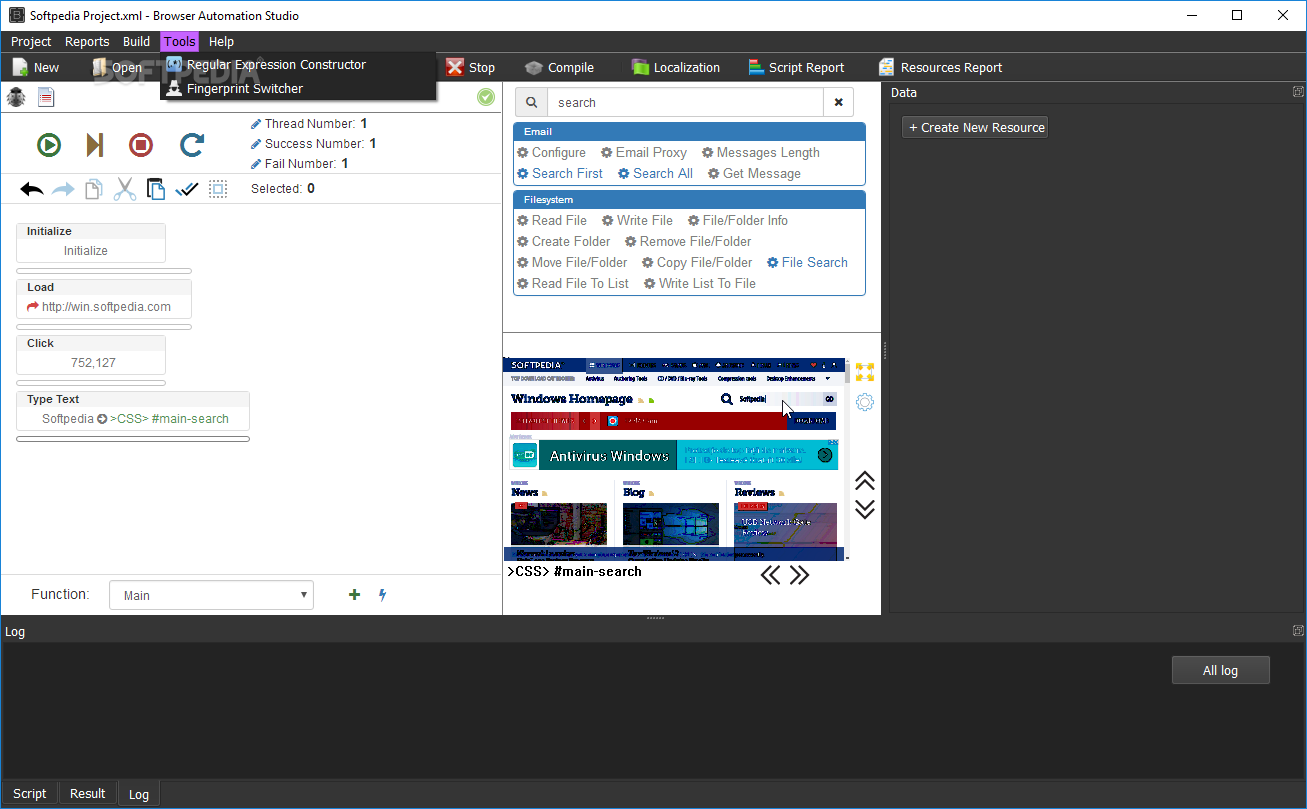Choose Fingerprint Switcher menu item
The image size is (1307, 809).
[298, 88]
